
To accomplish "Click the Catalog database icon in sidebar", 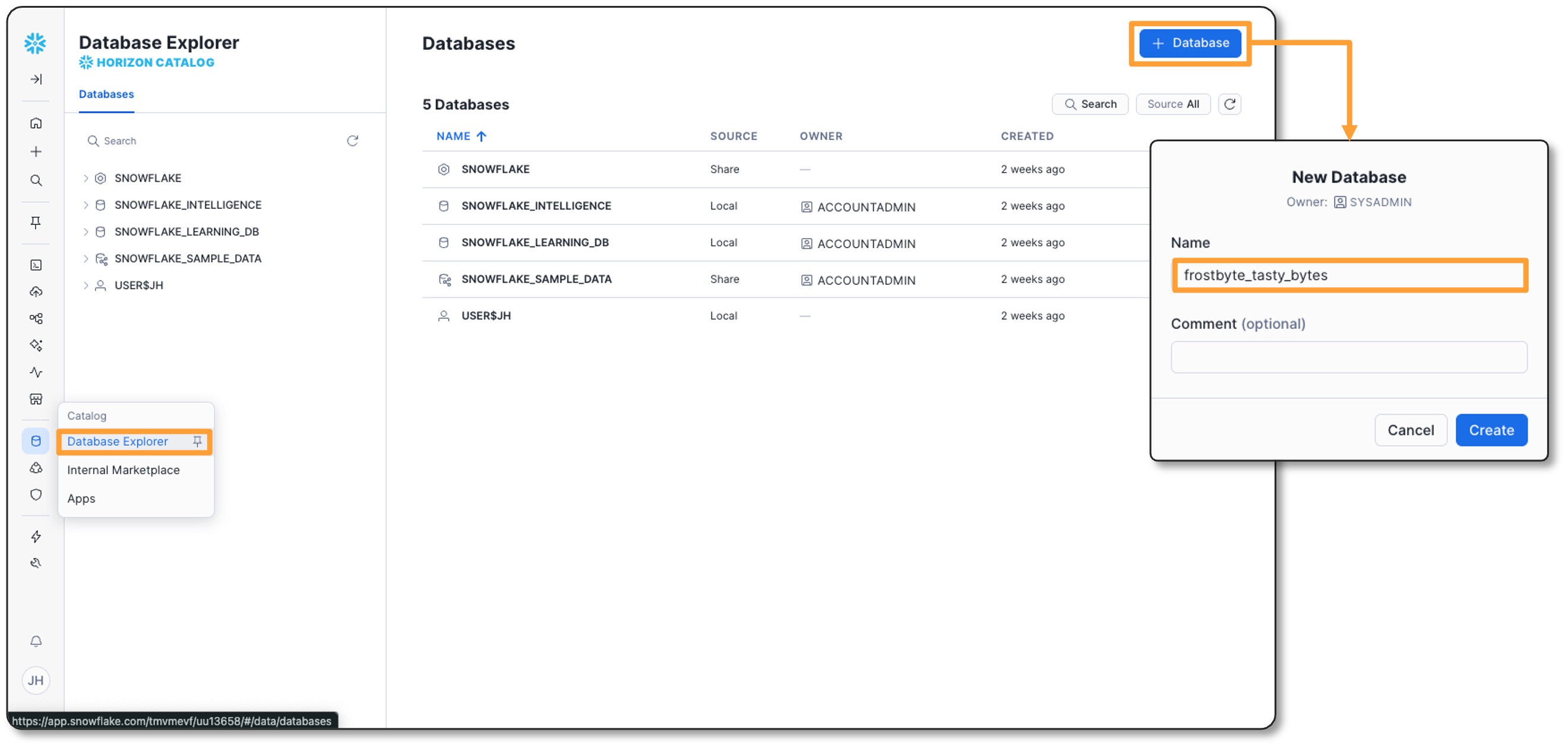I will coord(36,440).
